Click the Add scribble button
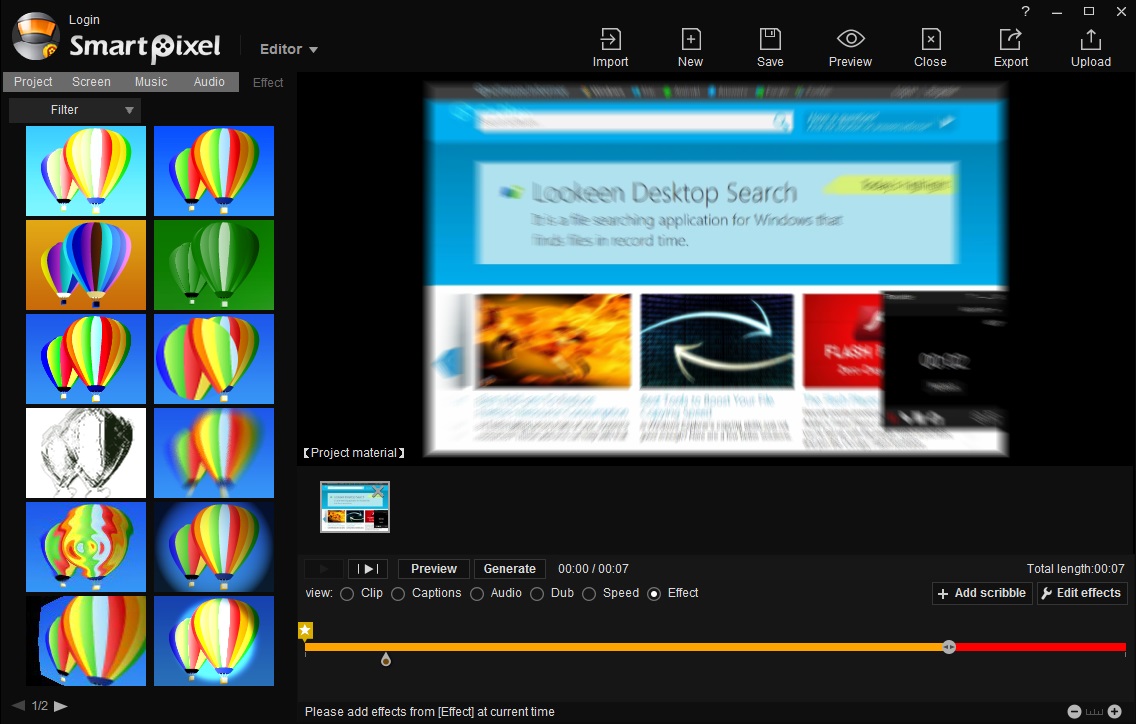Image resolution: width=1136 pixels, height=724 pixels. [x=981, y=593]
